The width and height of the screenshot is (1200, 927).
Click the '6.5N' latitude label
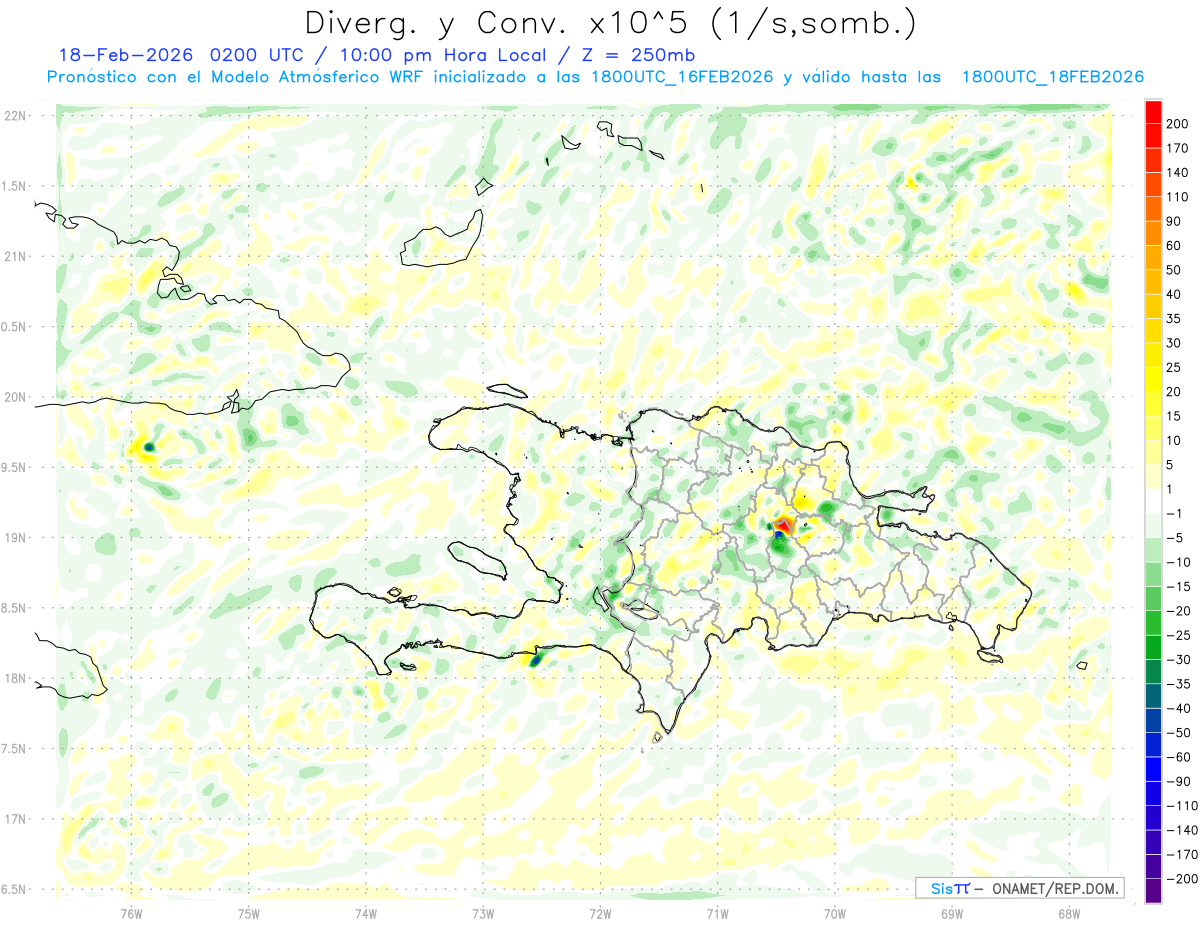(15, 890)
